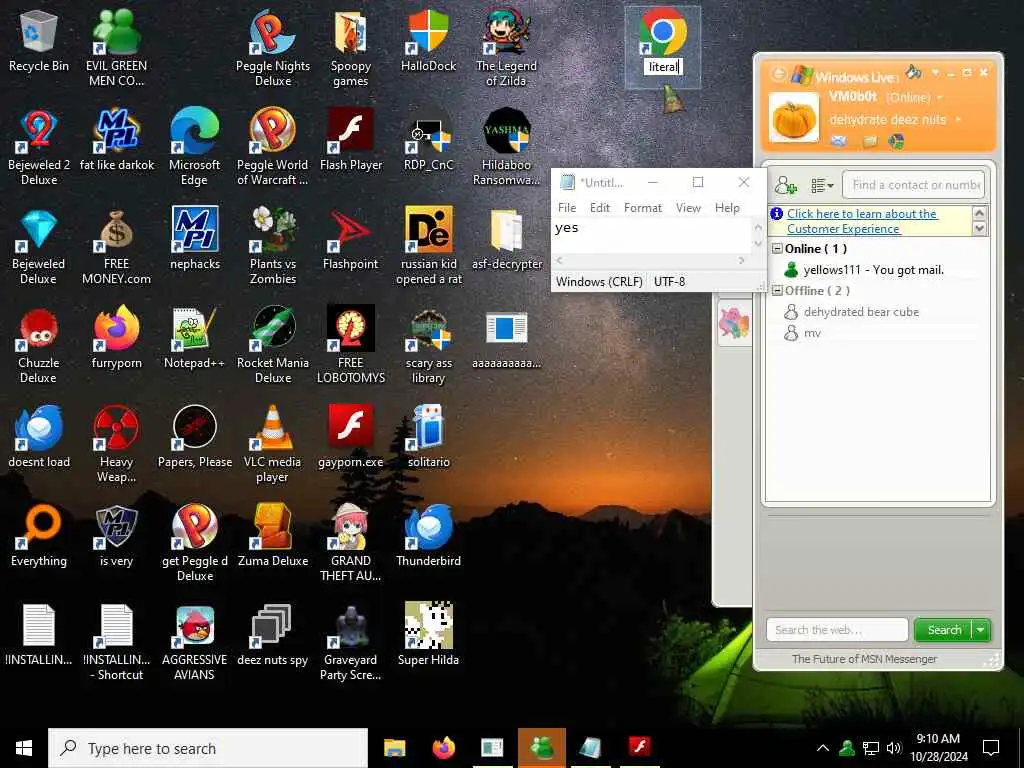Open File Explorer from the taskbar
The image size is (1024, 768).
coord(394,748)
